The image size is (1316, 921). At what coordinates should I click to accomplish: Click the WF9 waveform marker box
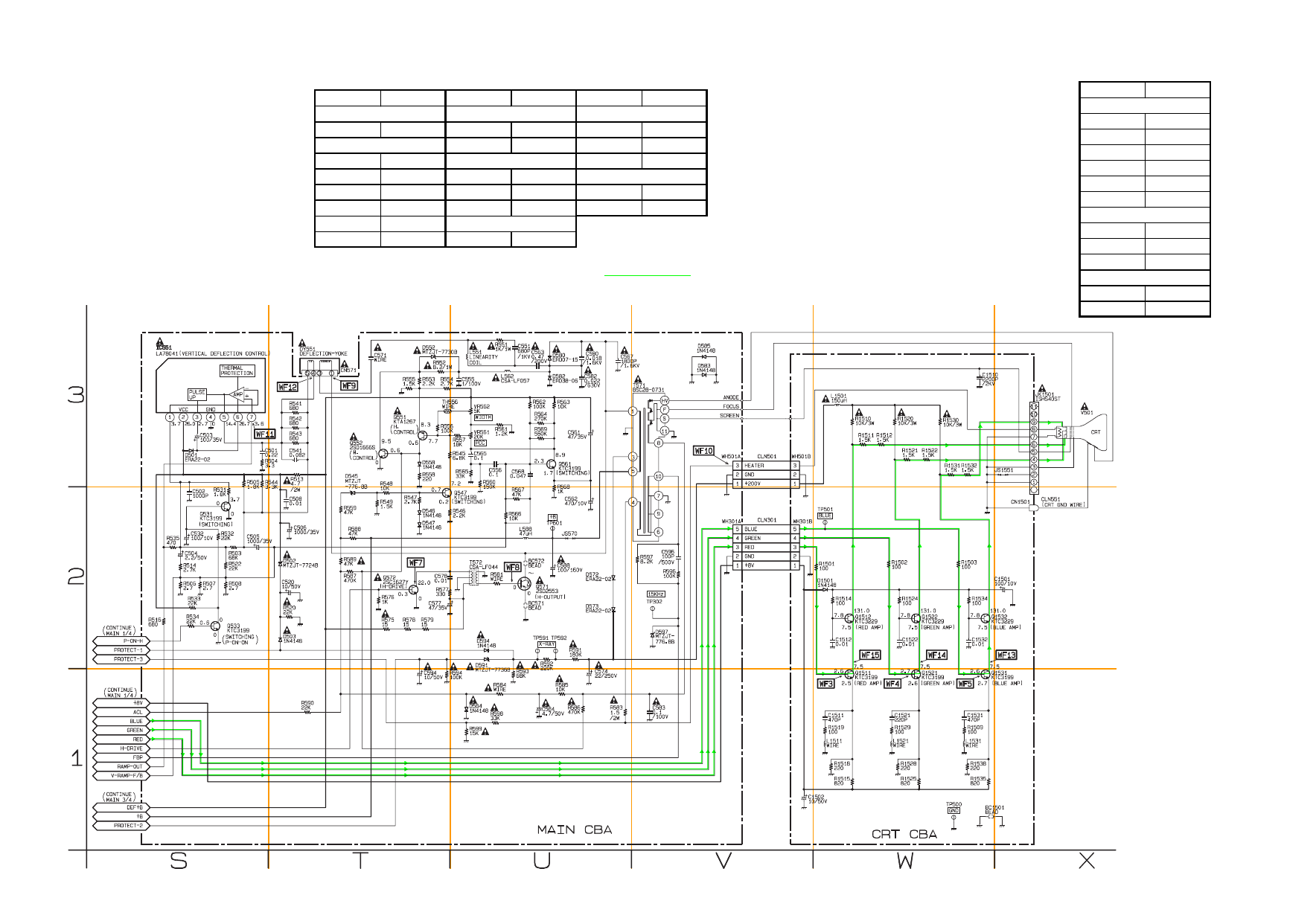point(348,386)
